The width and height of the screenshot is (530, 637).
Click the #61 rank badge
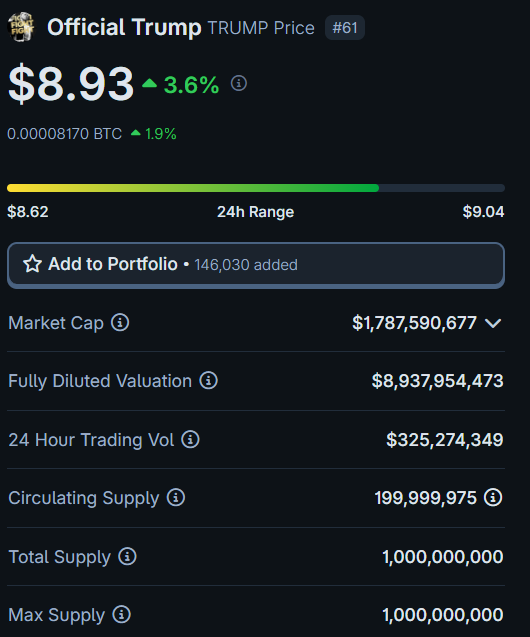pyautogui.click(x=345, y=28)
